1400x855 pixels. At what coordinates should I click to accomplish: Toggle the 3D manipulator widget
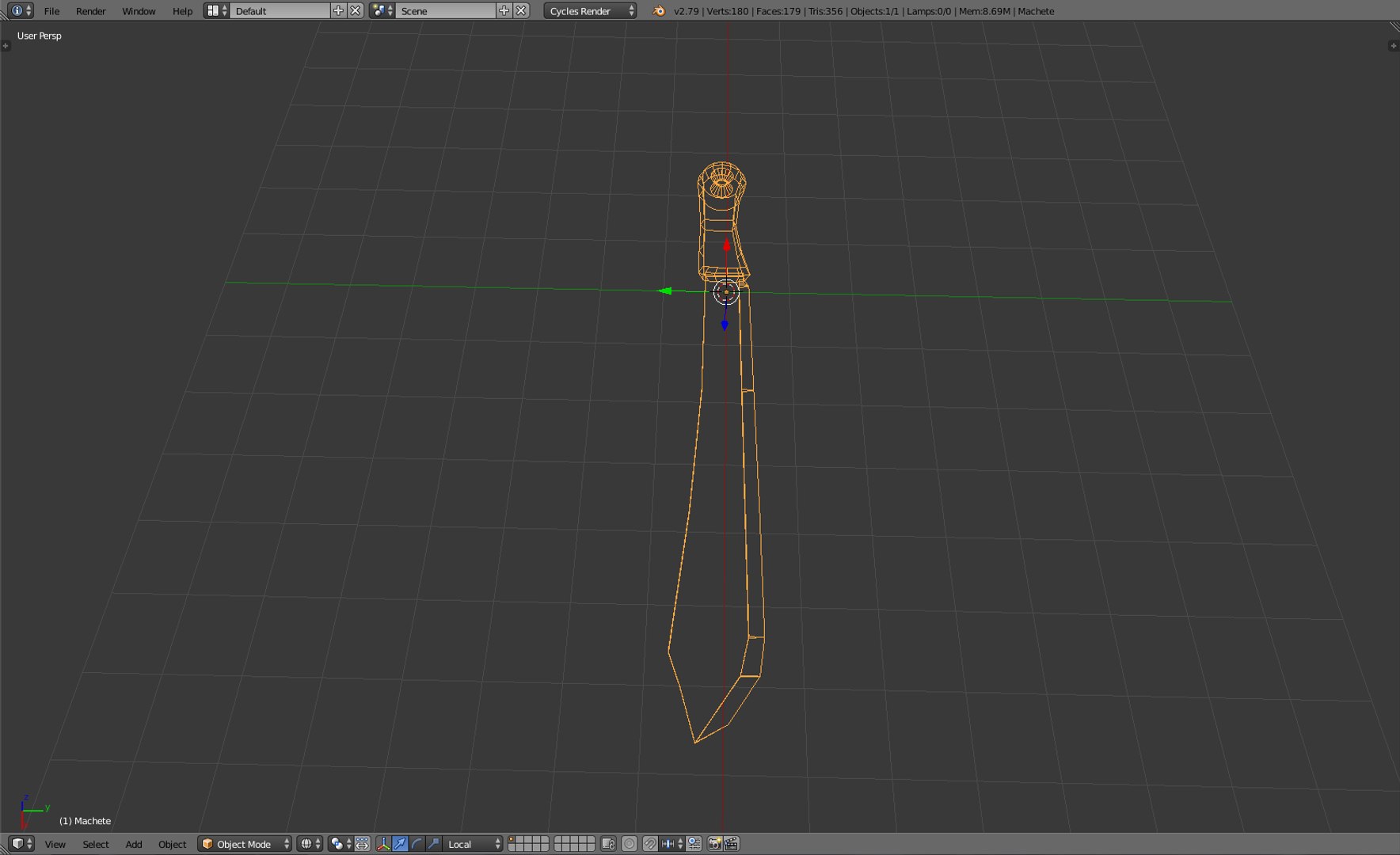383,844
